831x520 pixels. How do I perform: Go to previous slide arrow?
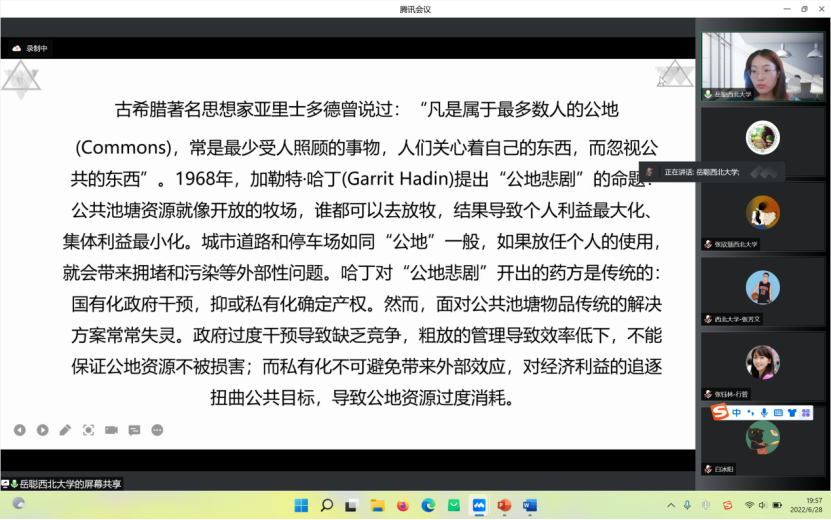pyautogui.click(x=20, y=430)
